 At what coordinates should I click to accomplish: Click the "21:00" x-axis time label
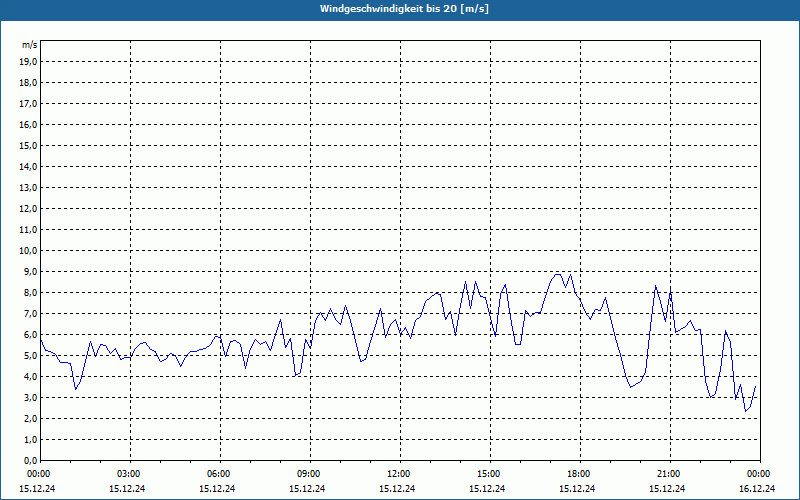point(669,474)
